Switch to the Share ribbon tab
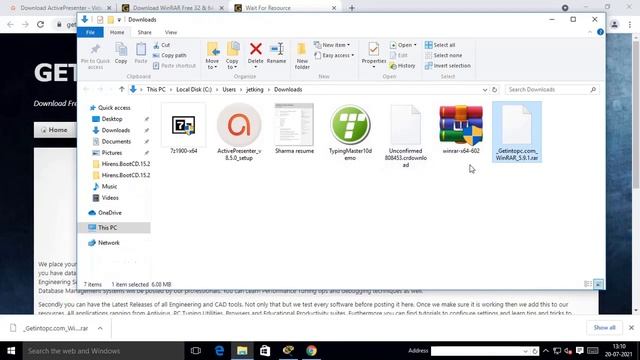Viewport: 640px width, 360px height. pyautogui.click(x=144, y=32)
